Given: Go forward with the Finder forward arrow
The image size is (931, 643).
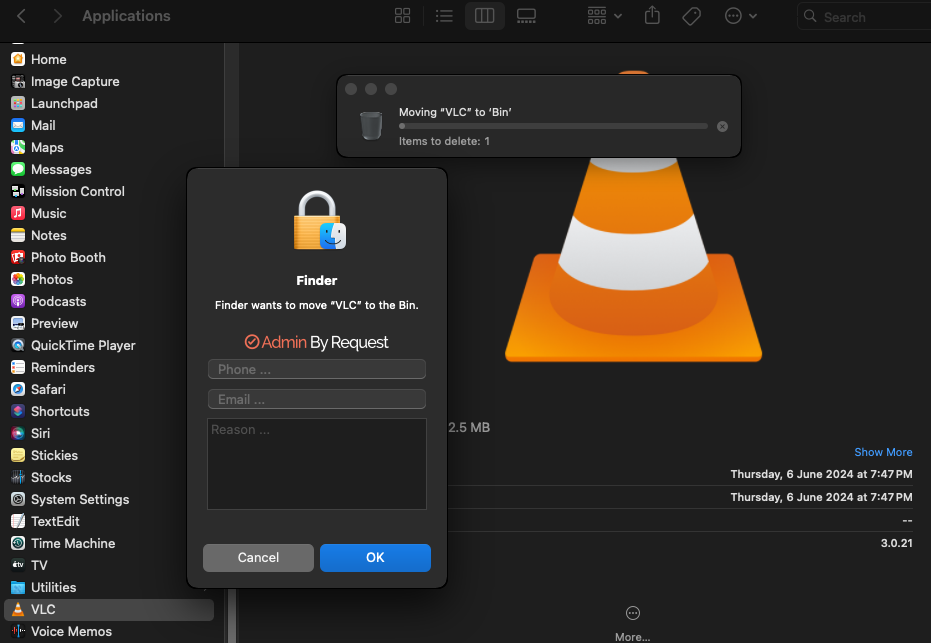Looking at the screenshot, I should click(x=57, y=16).
